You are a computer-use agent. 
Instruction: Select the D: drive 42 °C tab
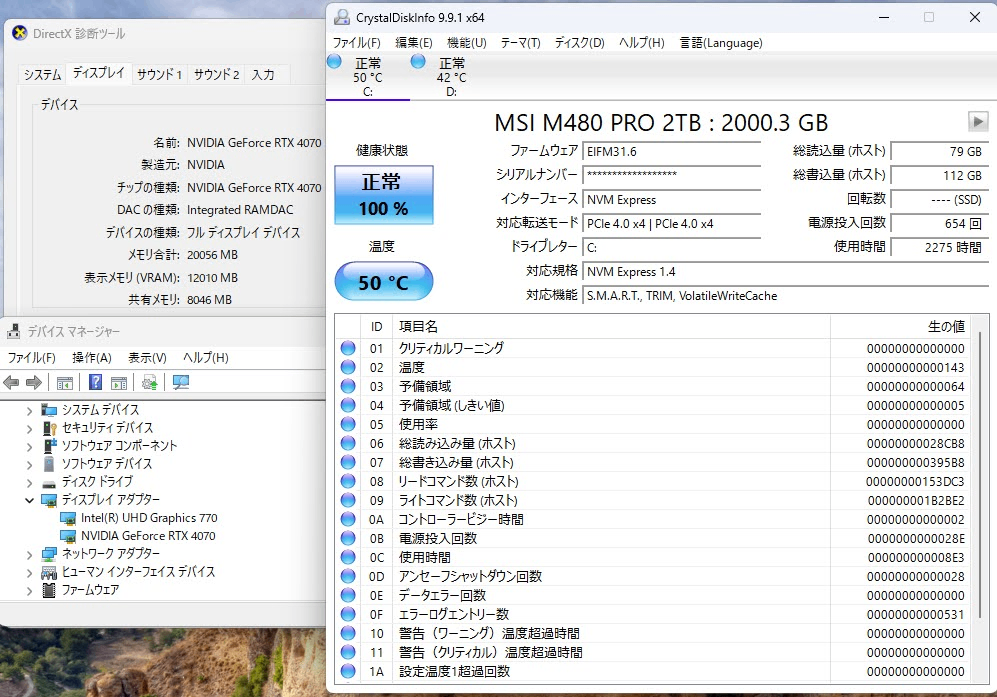[x=451, y=77]
